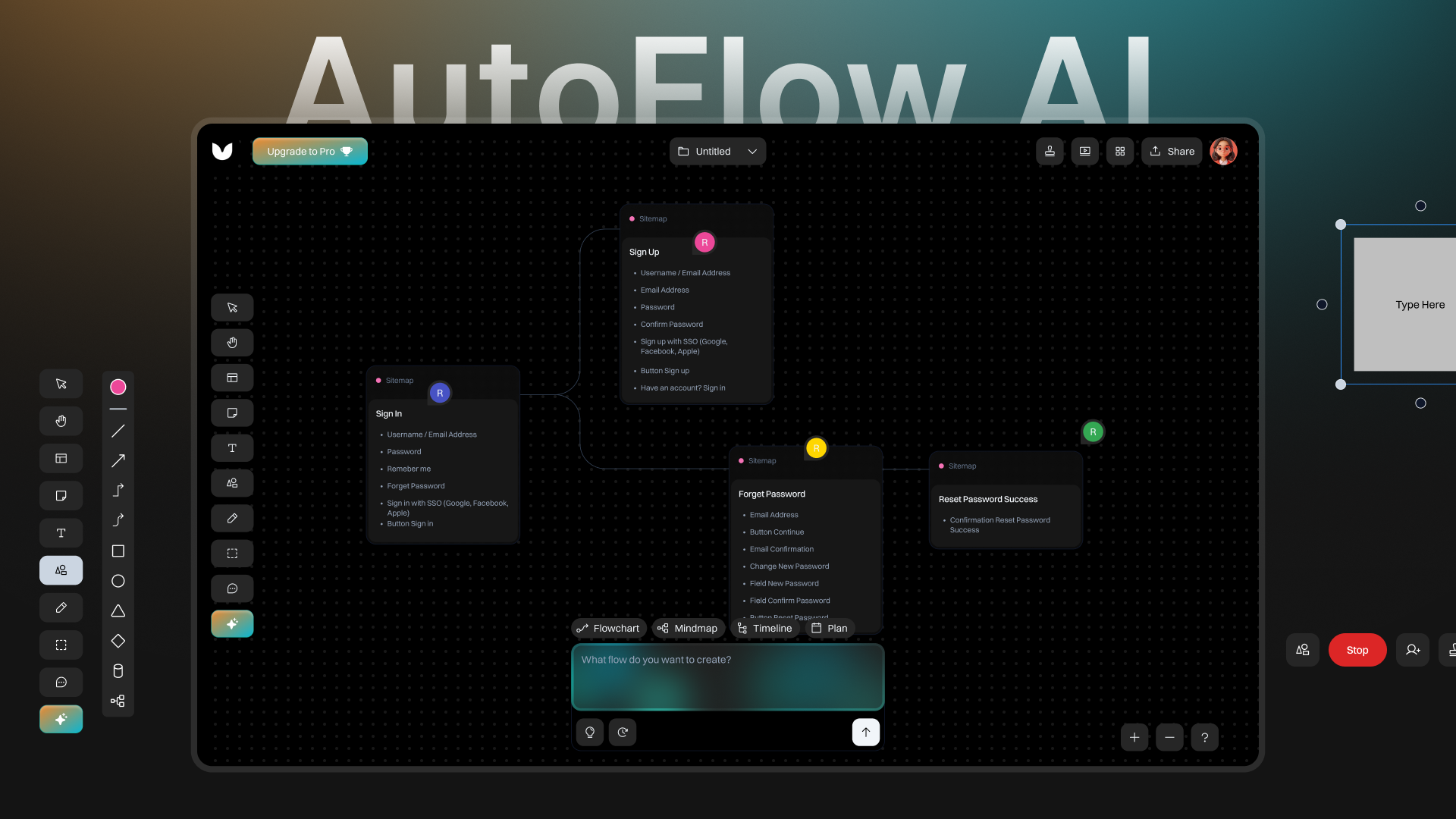
Task: Open the grid view icon in top bar
Action: [x=1120, y=151]
